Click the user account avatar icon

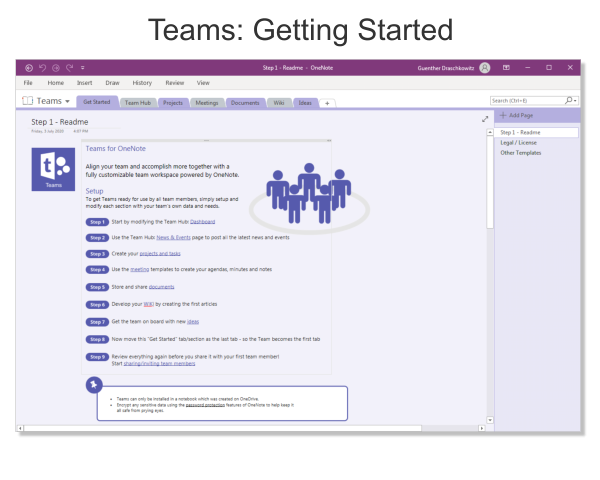(485, 68)
